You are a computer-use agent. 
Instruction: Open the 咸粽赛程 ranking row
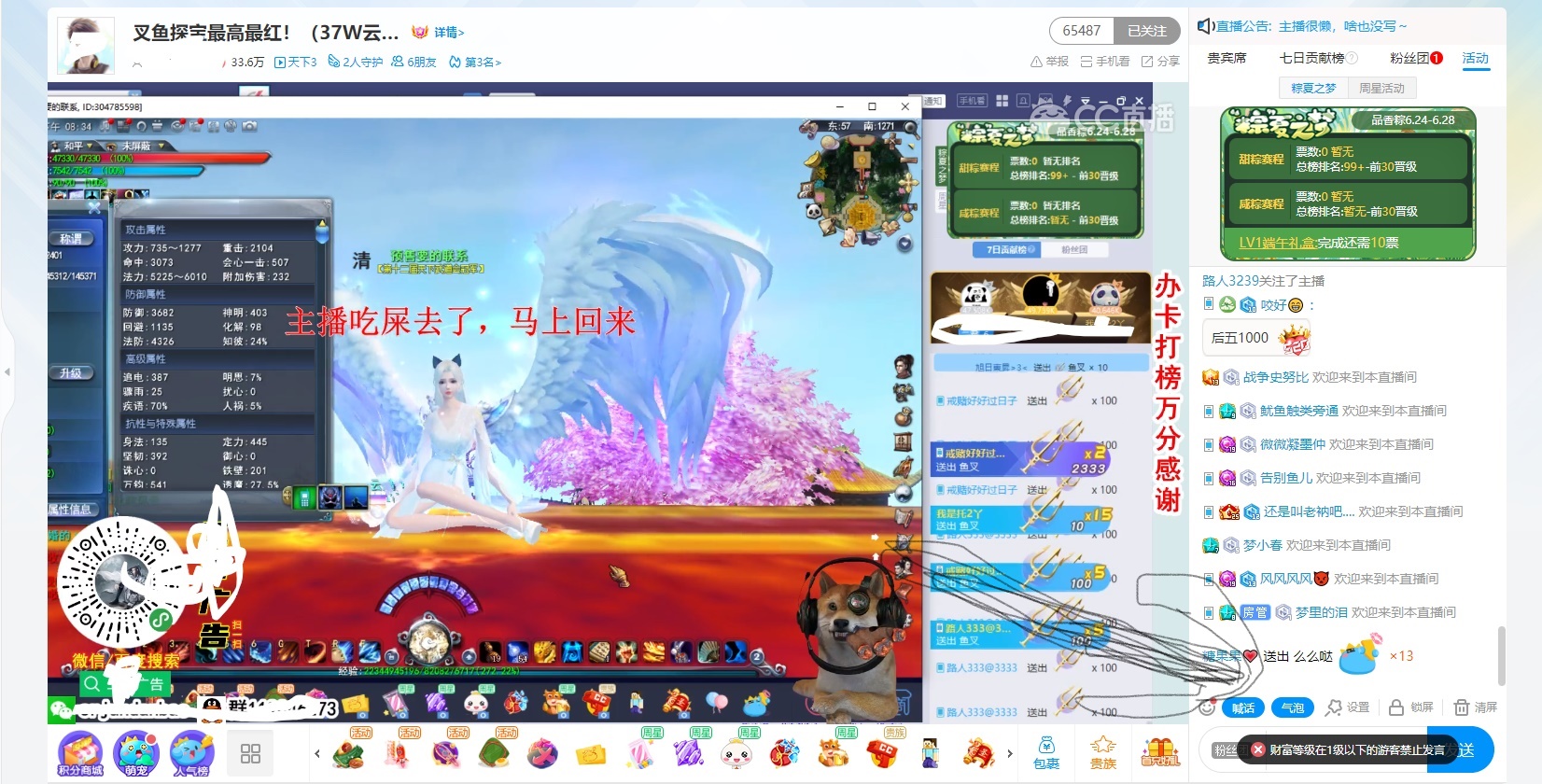(x=1346, y=203)
